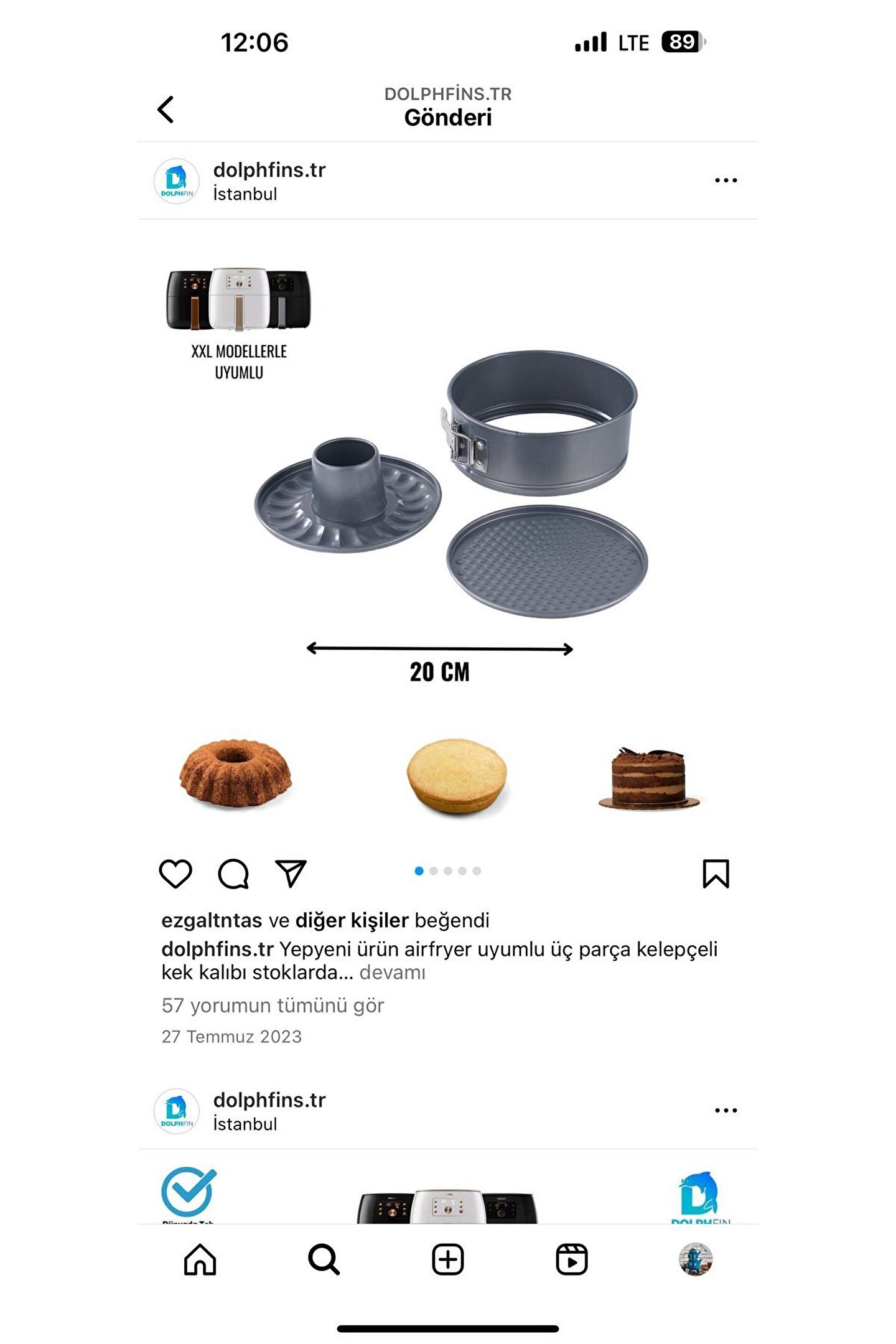Viewport: 896px width, 1344px height.
Task: Open the ezgaltntas liker profile
Action: pyautogui.click(x=212, y=920)
